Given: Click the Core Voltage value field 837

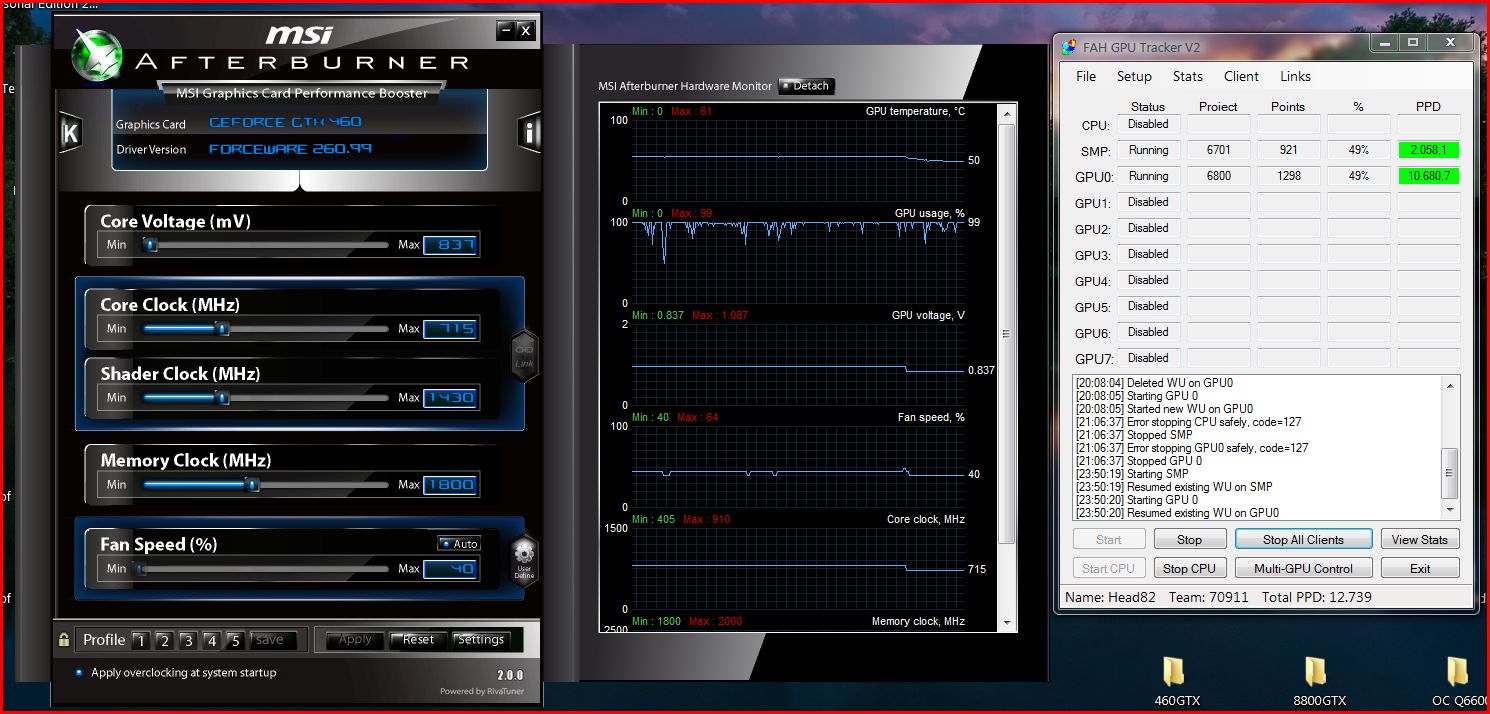Looking at the screenshot, I should (x=451, y=245).
